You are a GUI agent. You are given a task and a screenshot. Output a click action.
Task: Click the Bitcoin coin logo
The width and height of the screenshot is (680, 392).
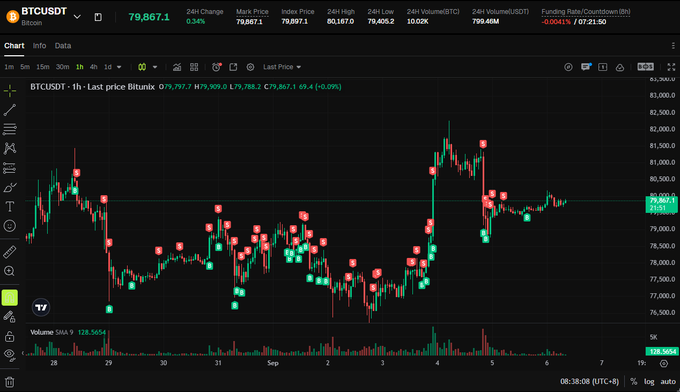tap(12, 16)
